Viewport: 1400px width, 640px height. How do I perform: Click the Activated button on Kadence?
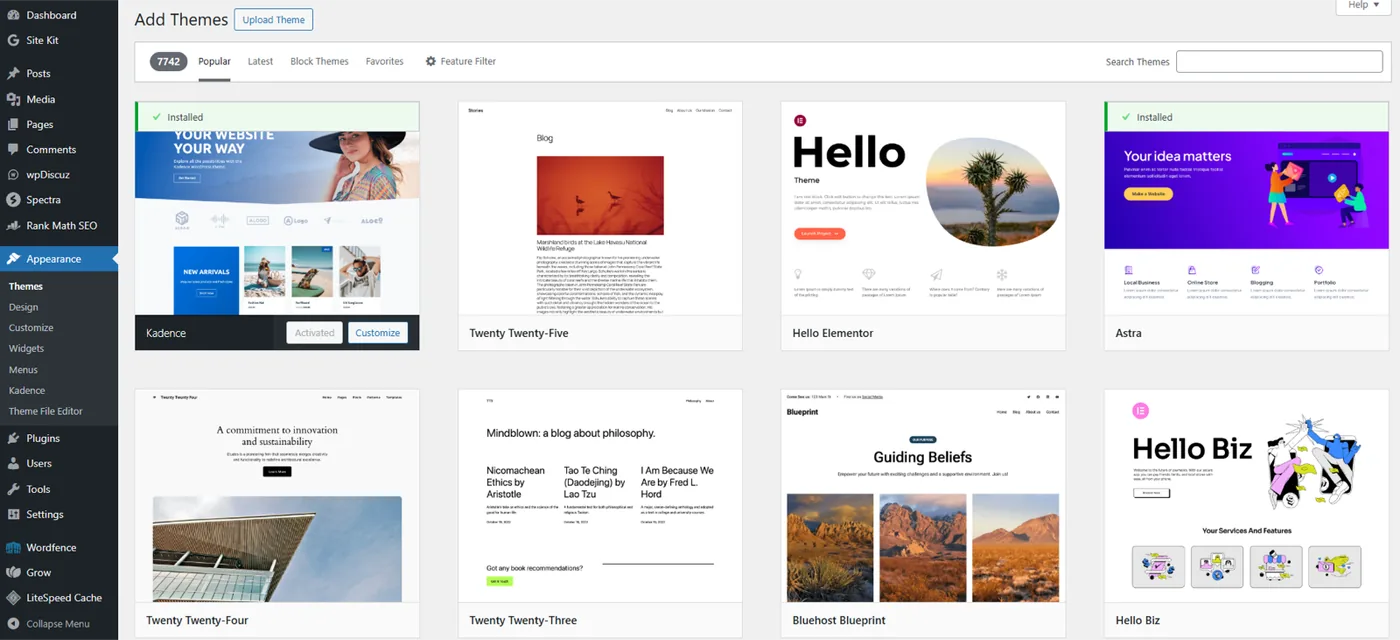(315, 333)
